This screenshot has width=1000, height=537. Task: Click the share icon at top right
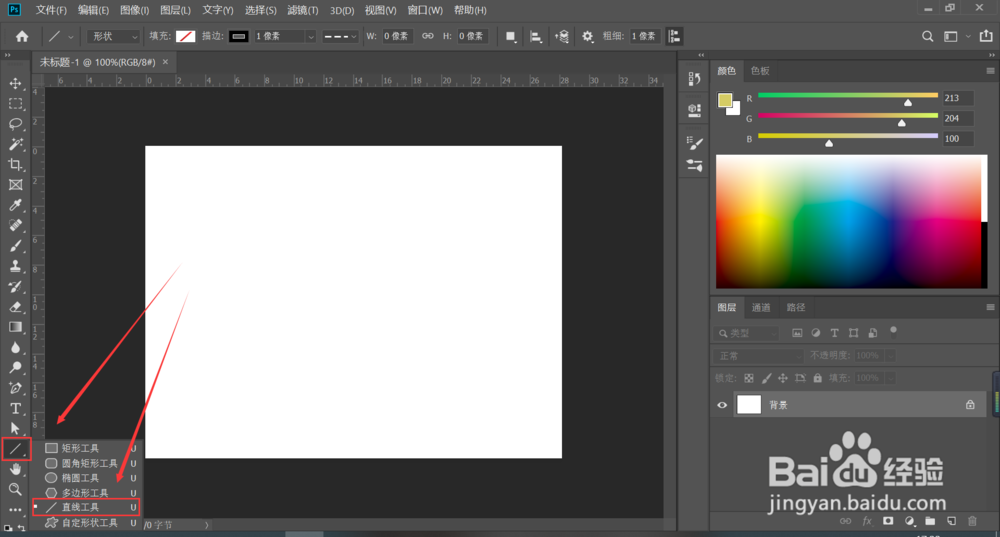986,36
